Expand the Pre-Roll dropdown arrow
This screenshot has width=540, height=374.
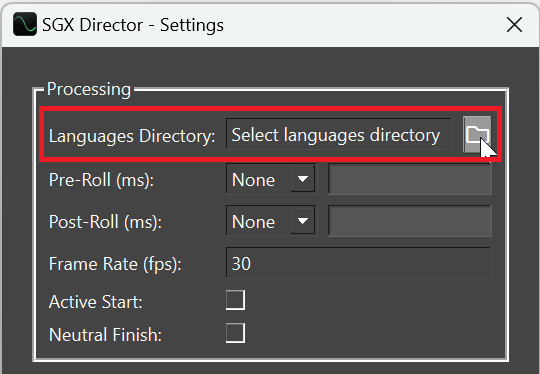(x=303, y=179)
